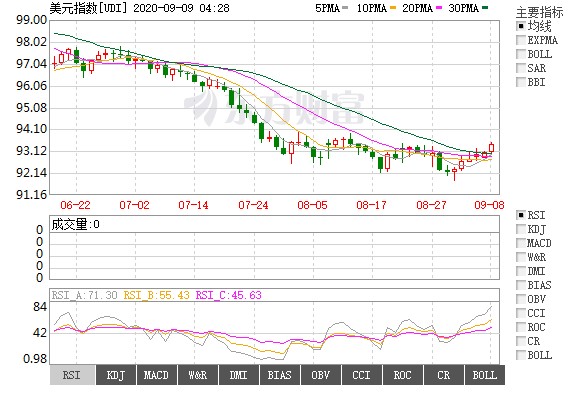Click the latest candlestick at 09-08
Image resolution: width=571 pixels, height=398 pixels.
(491, 147)
